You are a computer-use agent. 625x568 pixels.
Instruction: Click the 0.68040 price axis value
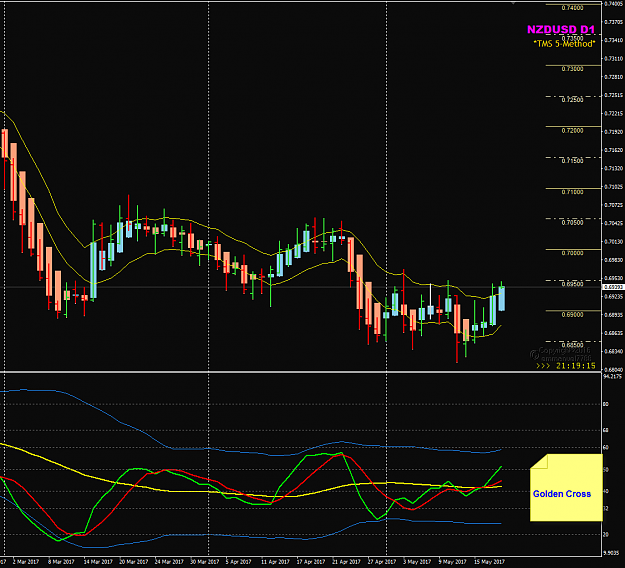click(x=614, y=369)
